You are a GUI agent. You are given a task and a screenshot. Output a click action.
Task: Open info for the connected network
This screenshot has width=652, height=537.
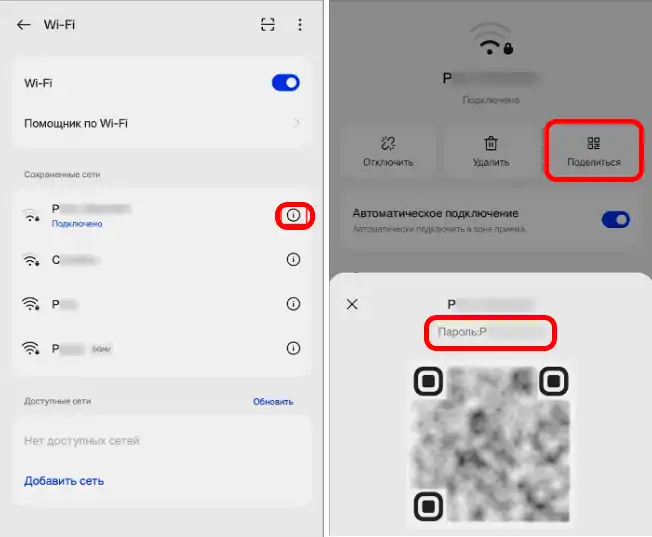[x=293, y=215]
